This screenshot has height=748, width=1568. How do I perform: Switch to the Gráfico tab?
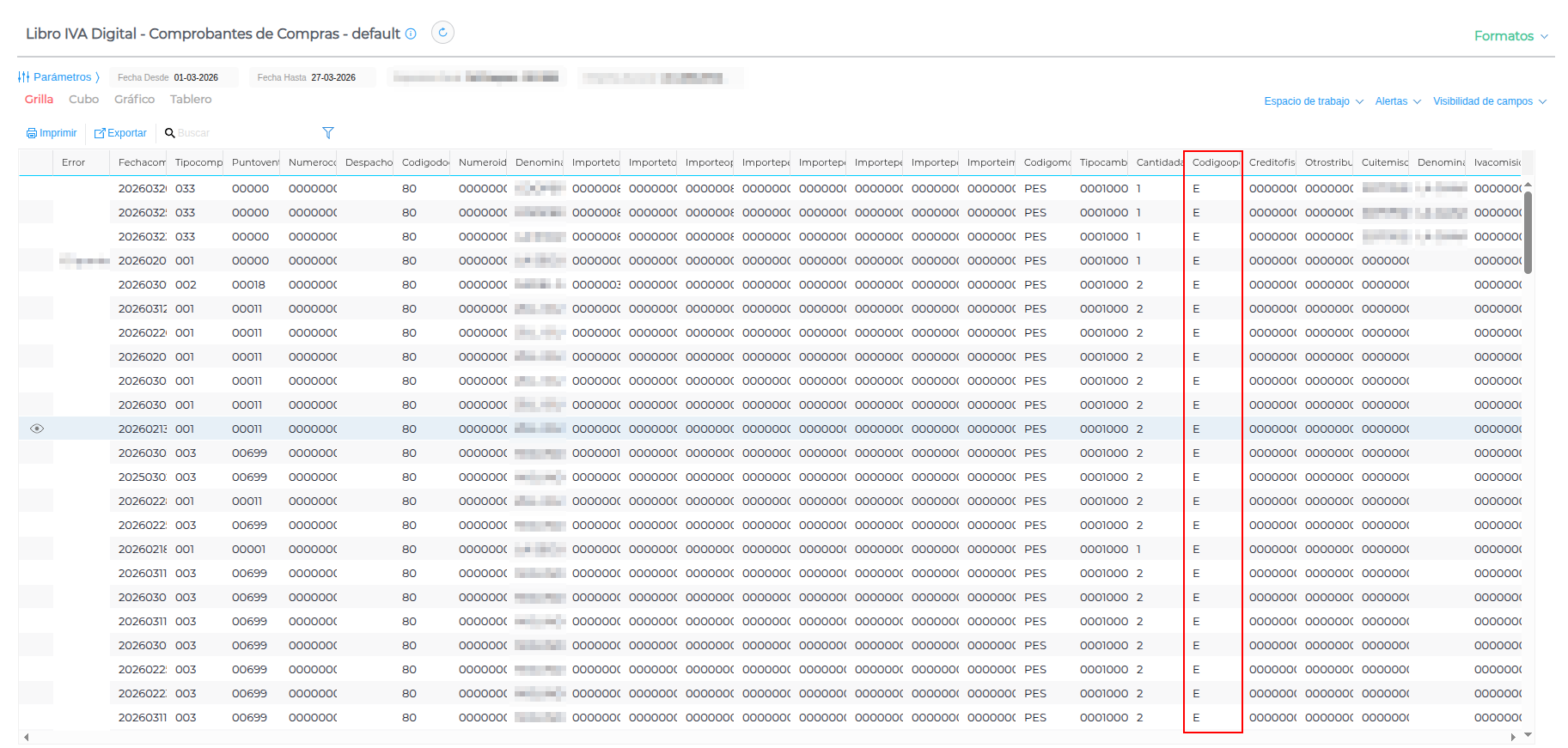click(x=135, y=100)
